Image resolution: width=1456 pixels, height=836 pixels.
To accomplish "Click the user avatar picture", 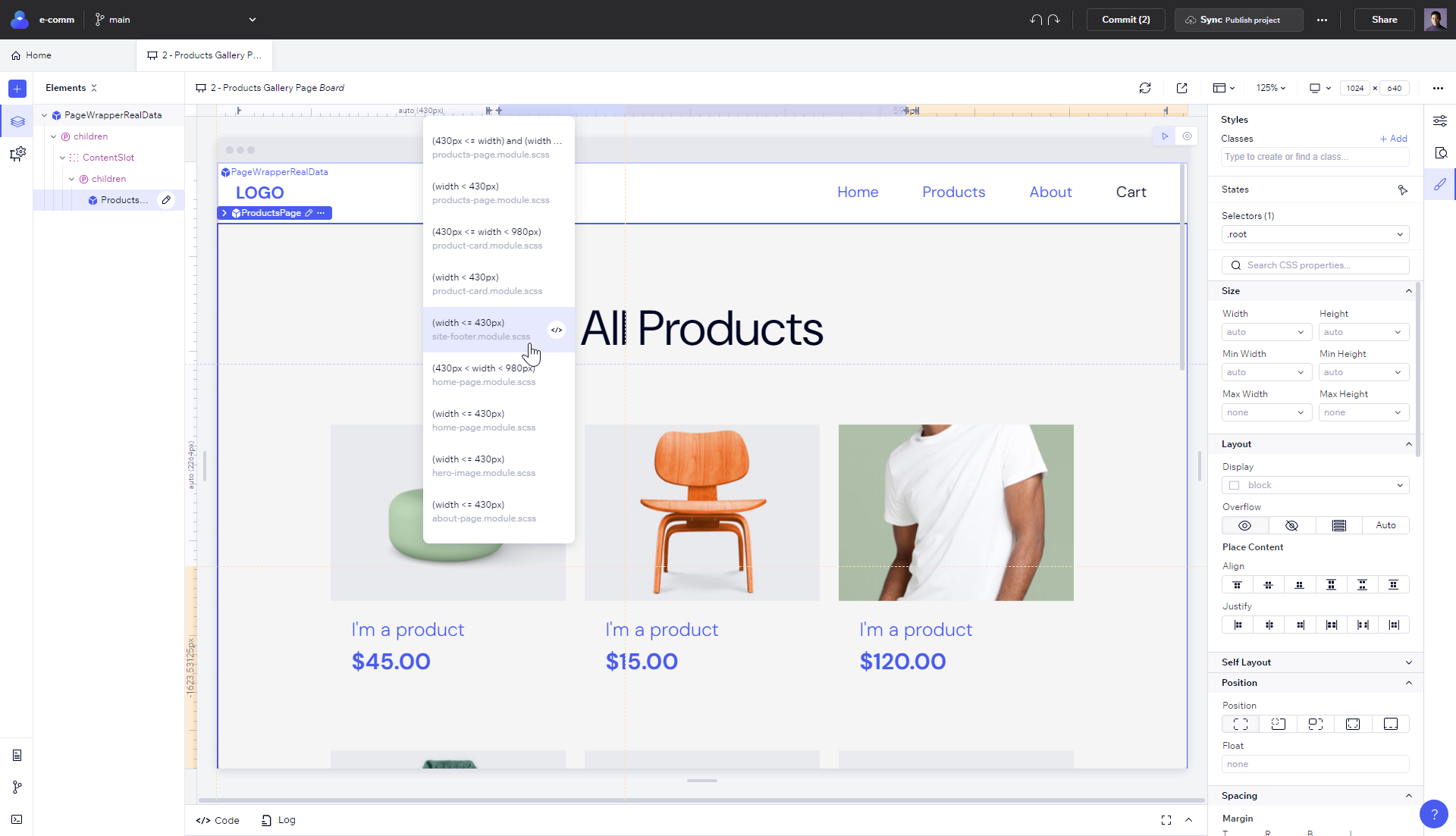I will 1435,20.
